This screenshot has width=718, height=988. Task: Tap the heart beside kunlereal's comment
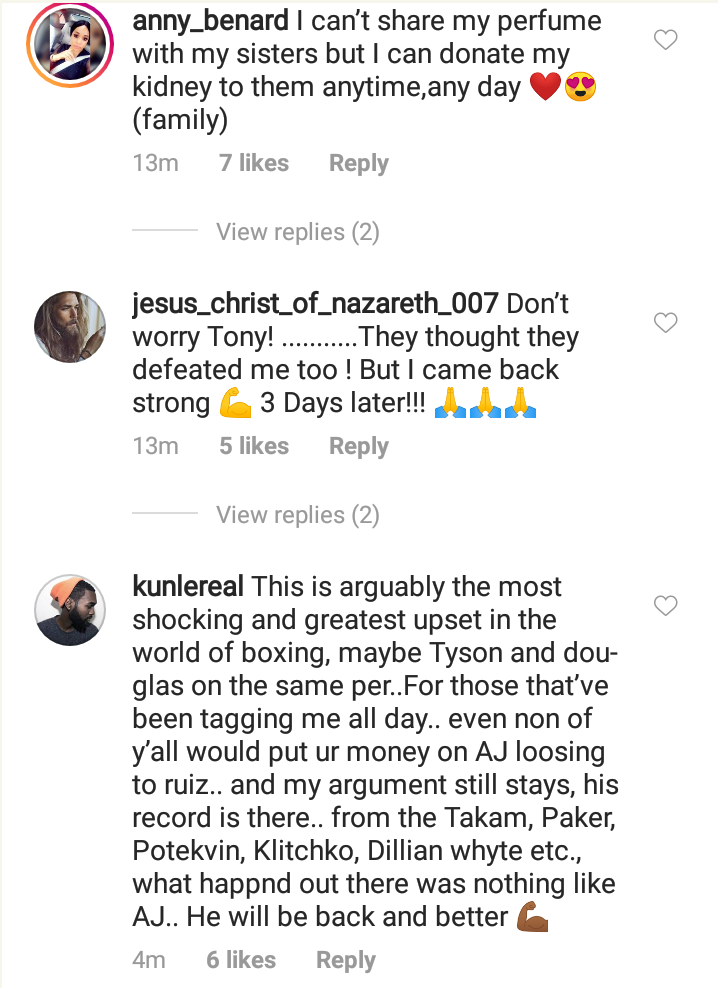(x=665, y=606)
